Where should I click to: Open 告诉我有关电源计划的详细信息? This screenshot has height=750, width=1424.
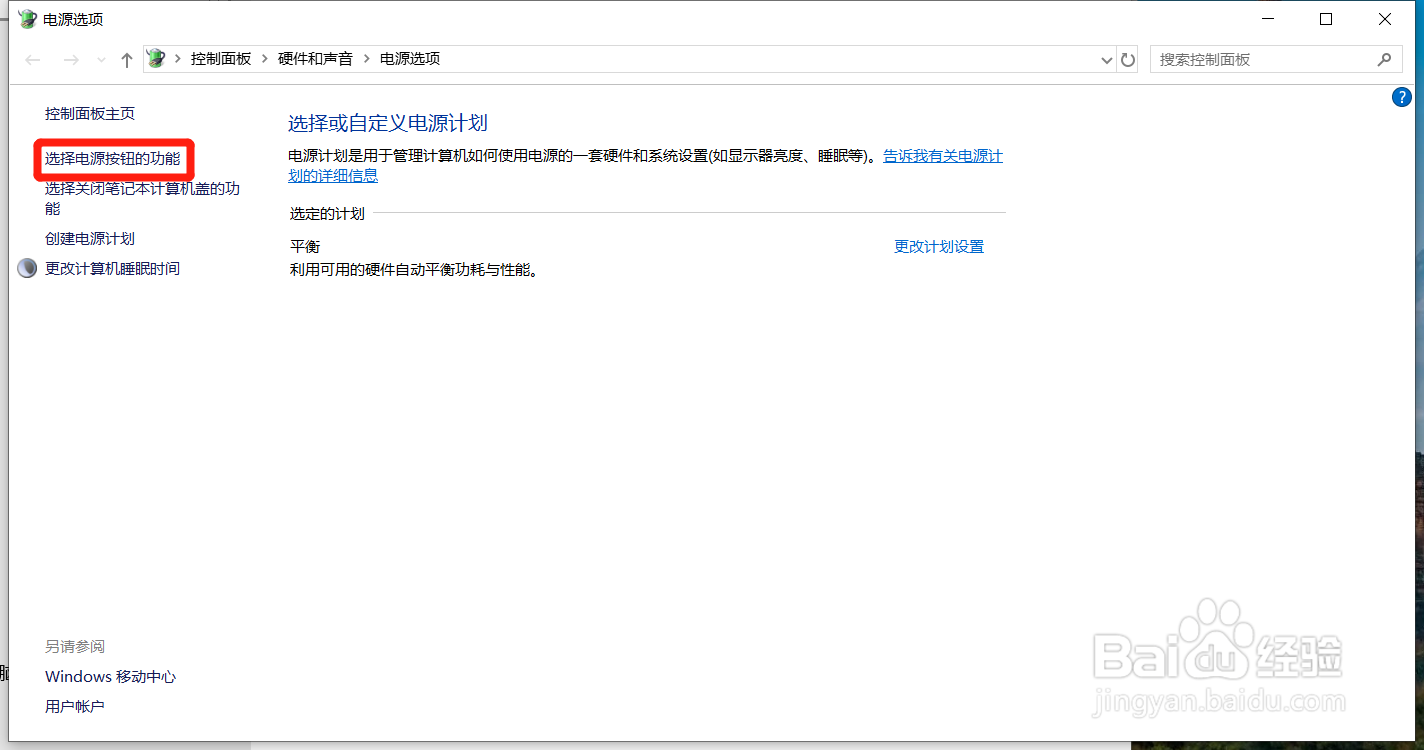tap(941, 156)
